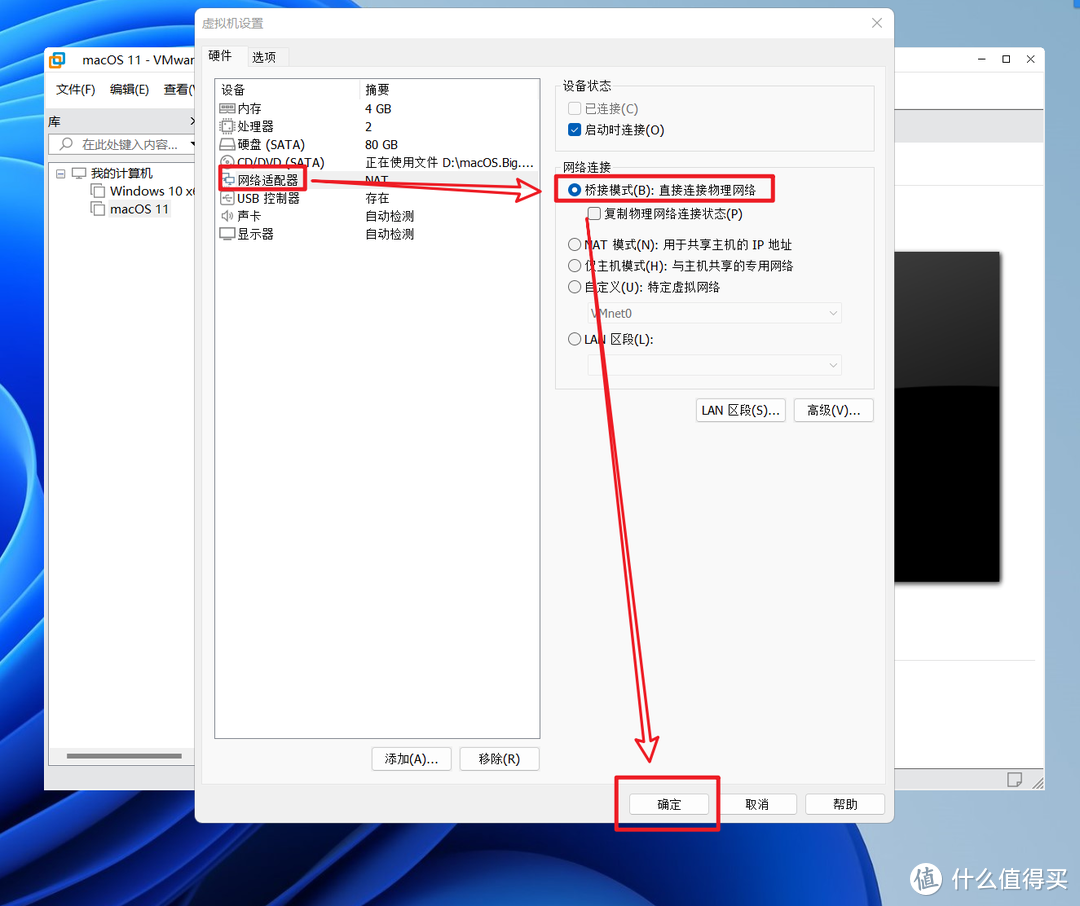
Task: Click the Device (设备) column header
Action: (287, 90)
